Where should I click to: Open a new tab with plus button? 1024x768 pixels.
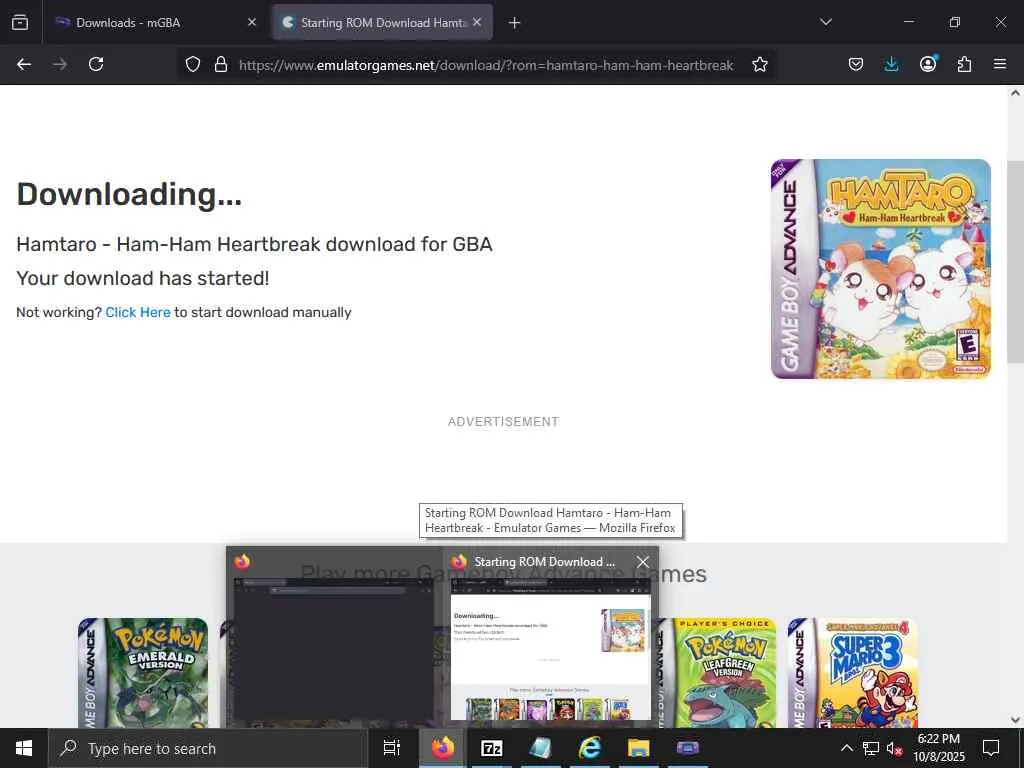(515, 23)
